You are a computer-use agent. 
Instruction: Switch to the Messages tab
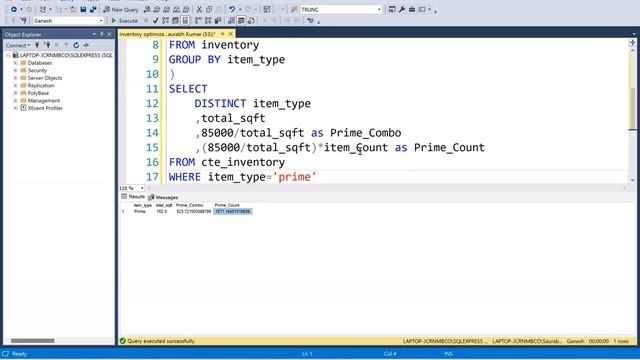click(163, 197)
